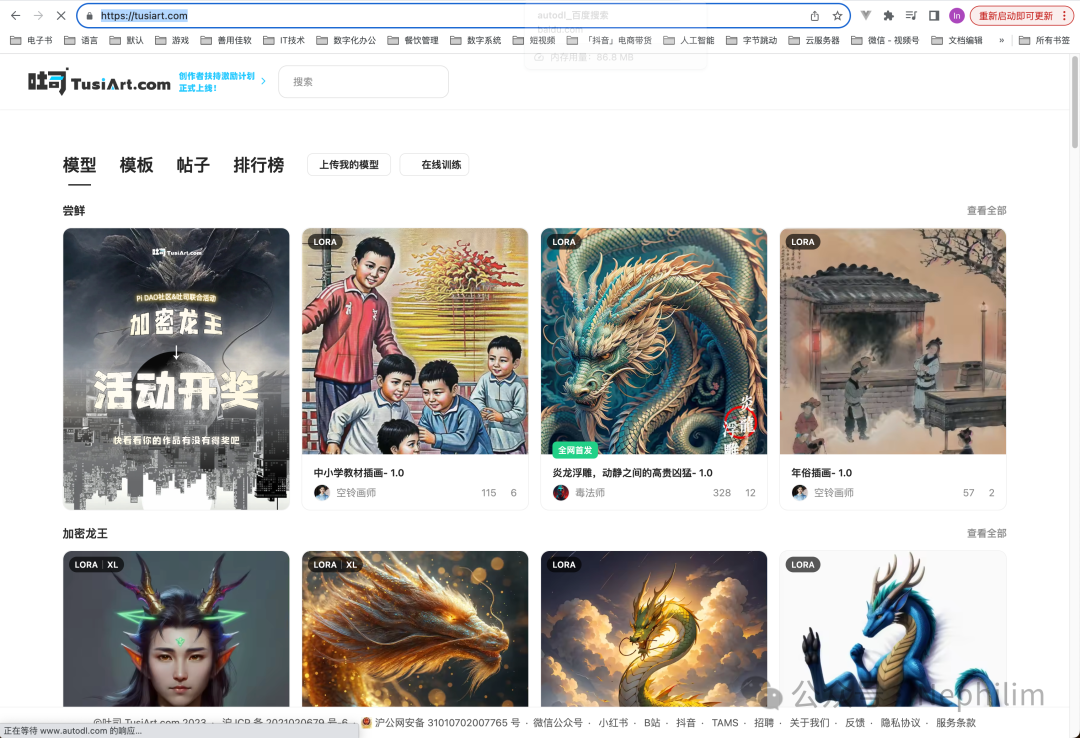The width and height of the screenshot is (1080, 738).
Task: Click the V-shaped extension icon
Action: click(x=866, y=15)
